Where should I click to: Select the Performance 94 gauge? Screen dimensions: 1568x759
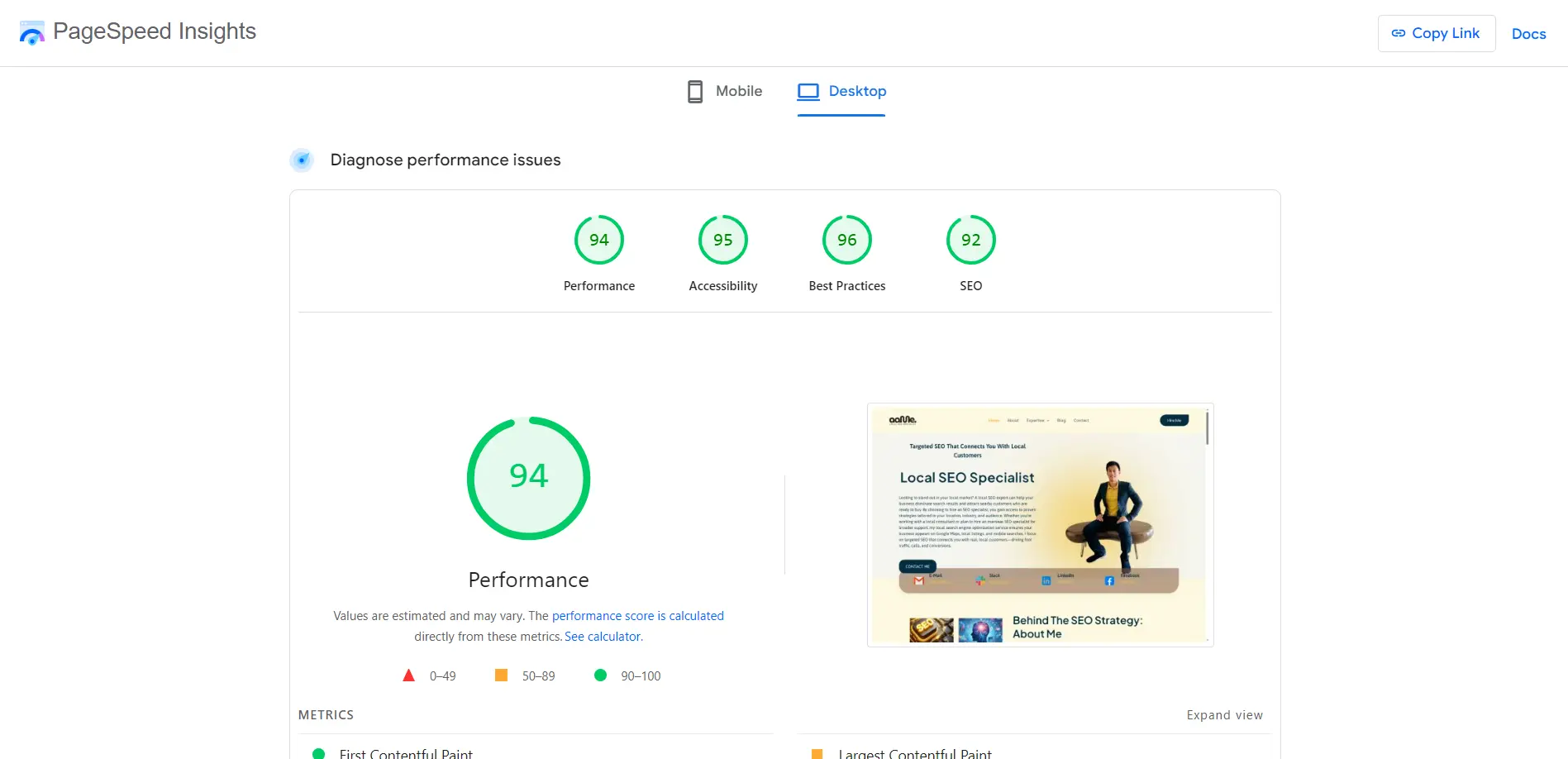pos(599,240)
